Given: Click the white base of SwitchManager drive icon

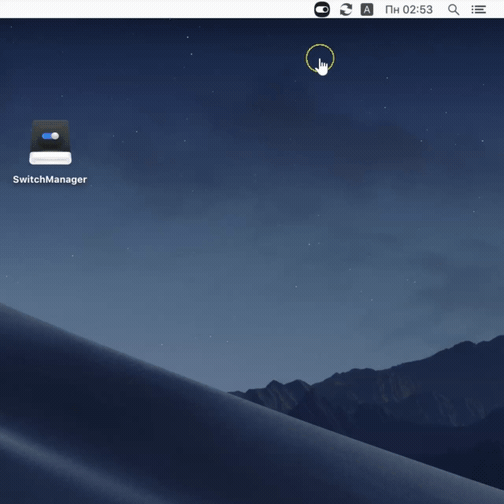Looking at the screenshot, I should (50, 158).
